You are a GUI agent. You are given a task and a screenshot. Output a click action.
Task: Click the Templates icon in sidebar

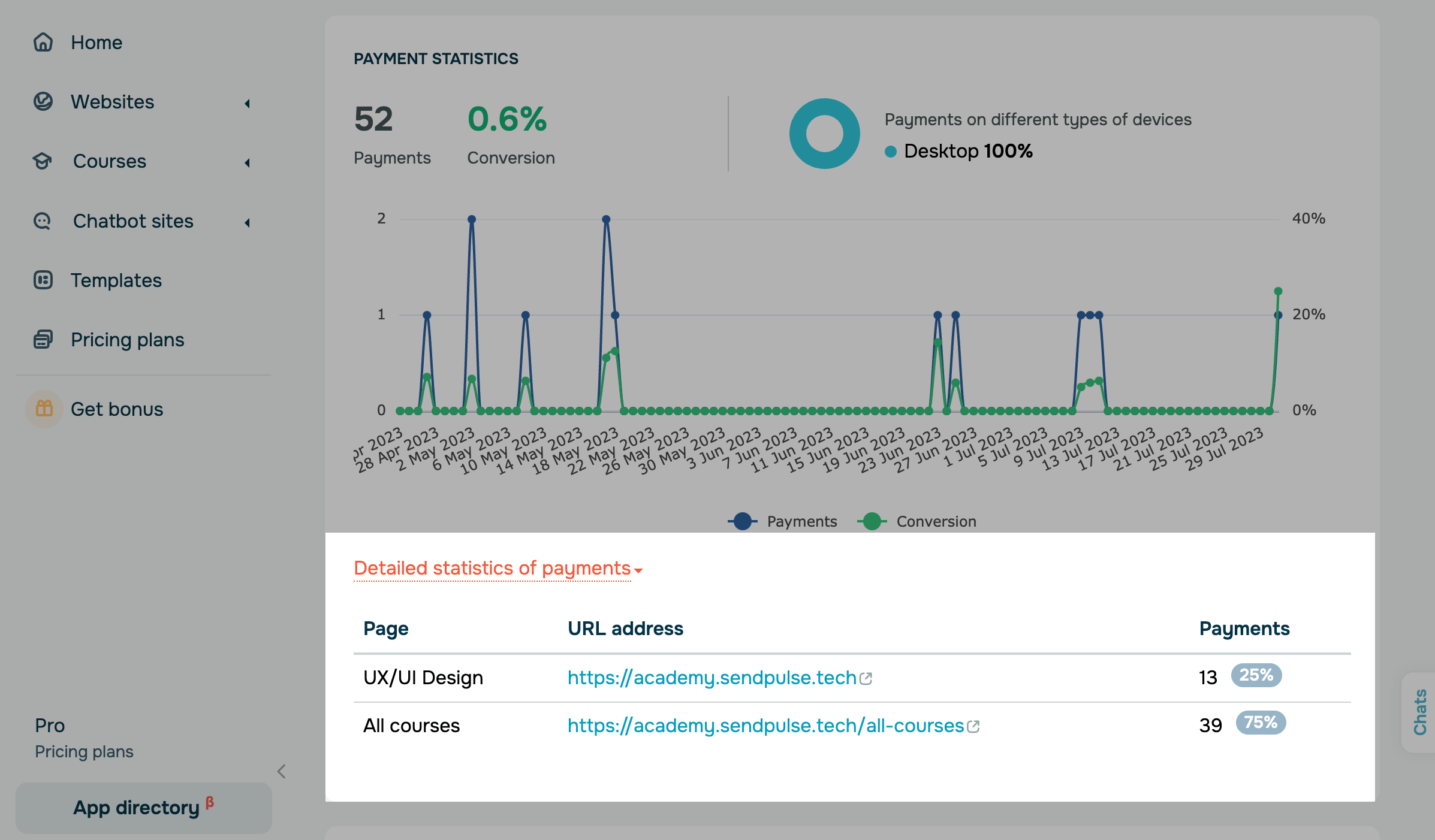coord(43,280)
